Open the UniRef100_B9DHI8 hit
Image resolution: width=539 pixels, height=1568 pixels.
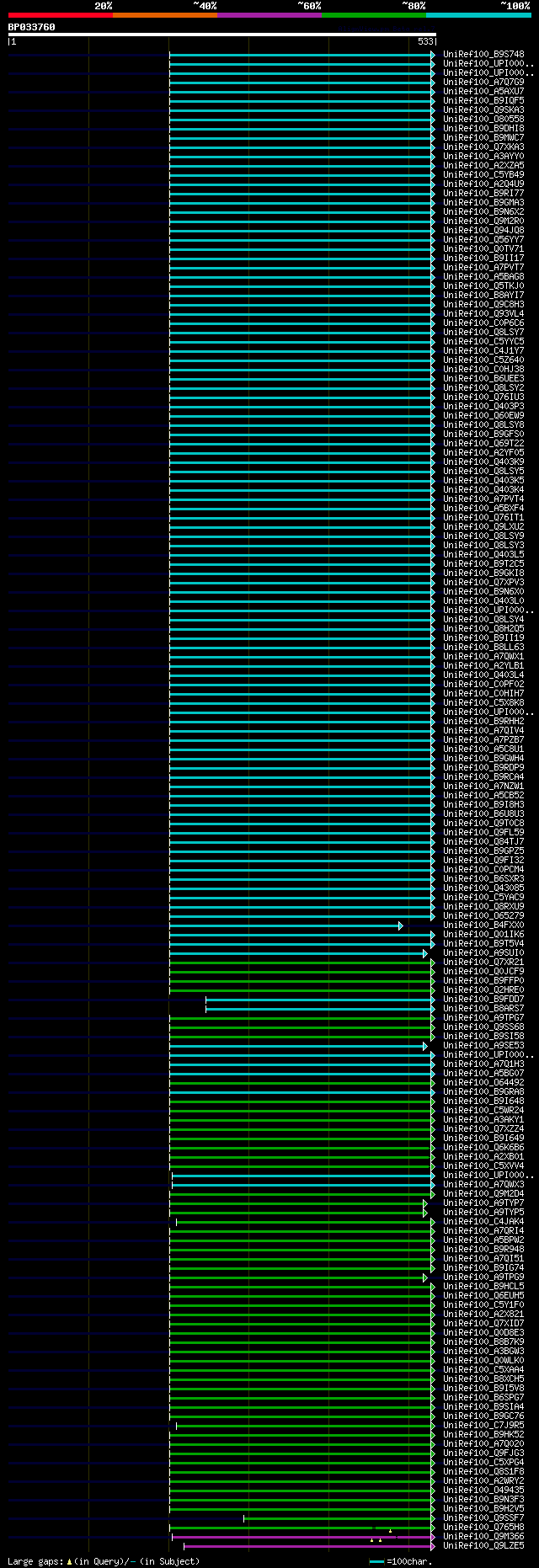(x=483, y=129)
